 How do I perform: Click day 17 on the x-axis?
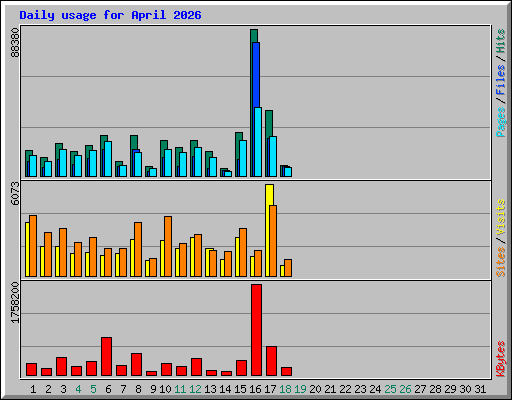coord(270,389)
